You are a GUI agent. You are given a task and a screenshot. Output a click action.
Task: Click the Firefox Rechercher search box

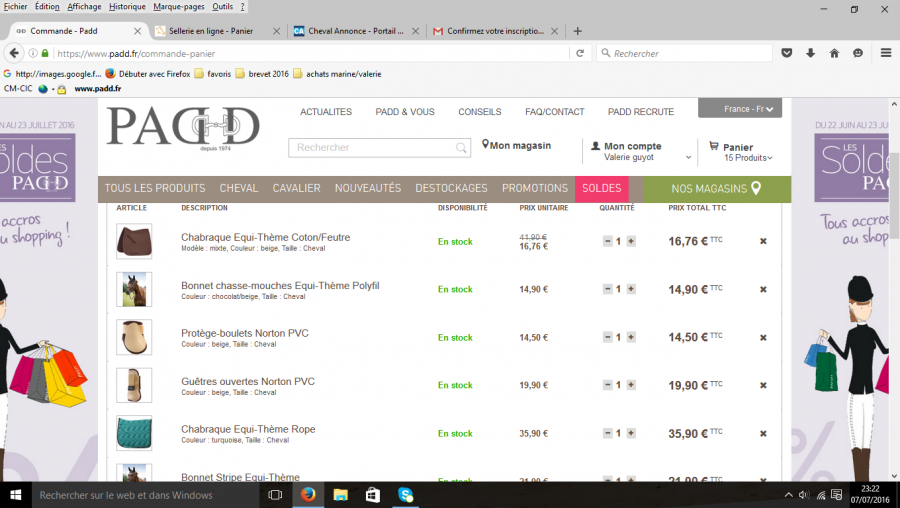point(684,53)
